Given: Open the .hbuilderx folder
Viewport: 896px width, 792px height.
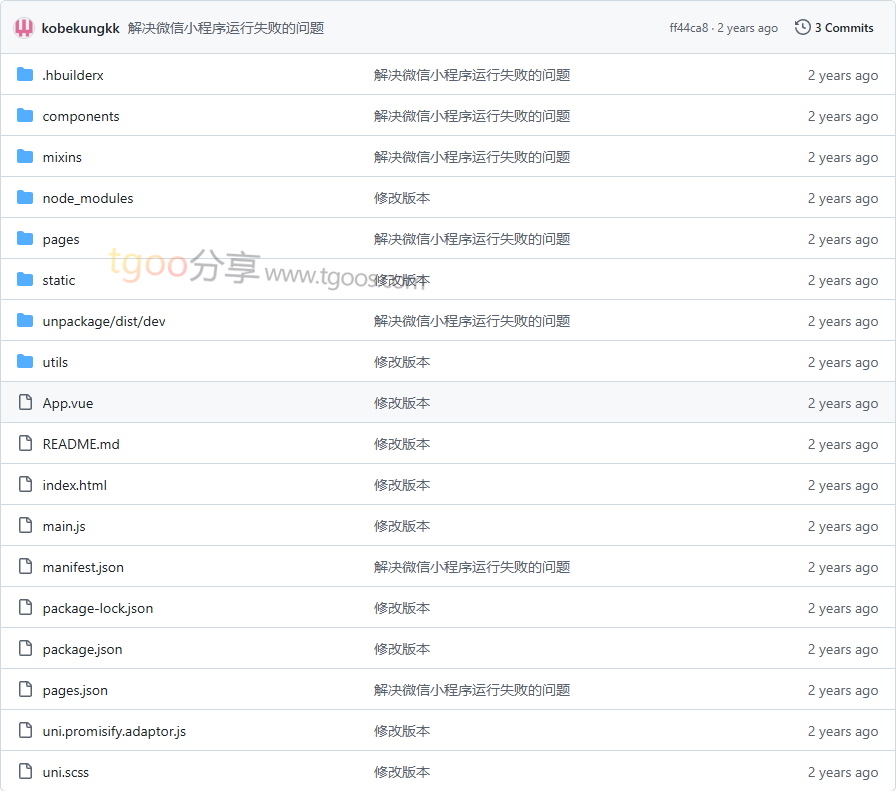Looking at the screenshot, I should [73, 75].
